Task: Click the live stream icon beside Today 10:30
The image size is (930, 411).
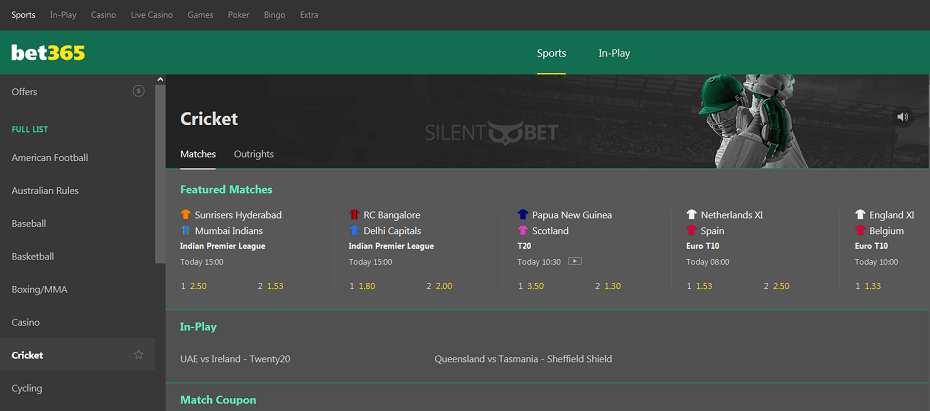Action: 574,261
